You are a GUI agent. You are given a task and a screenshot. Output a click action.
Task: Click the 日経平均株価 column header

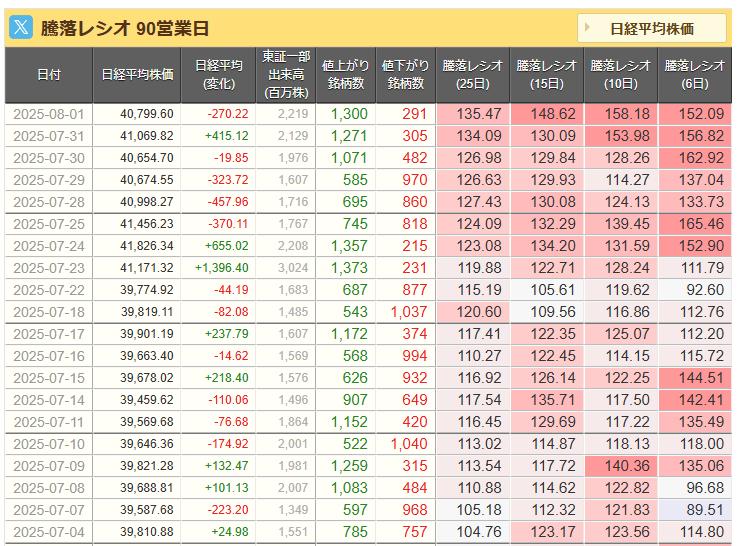pyautogui.click(x=137, y=74)
